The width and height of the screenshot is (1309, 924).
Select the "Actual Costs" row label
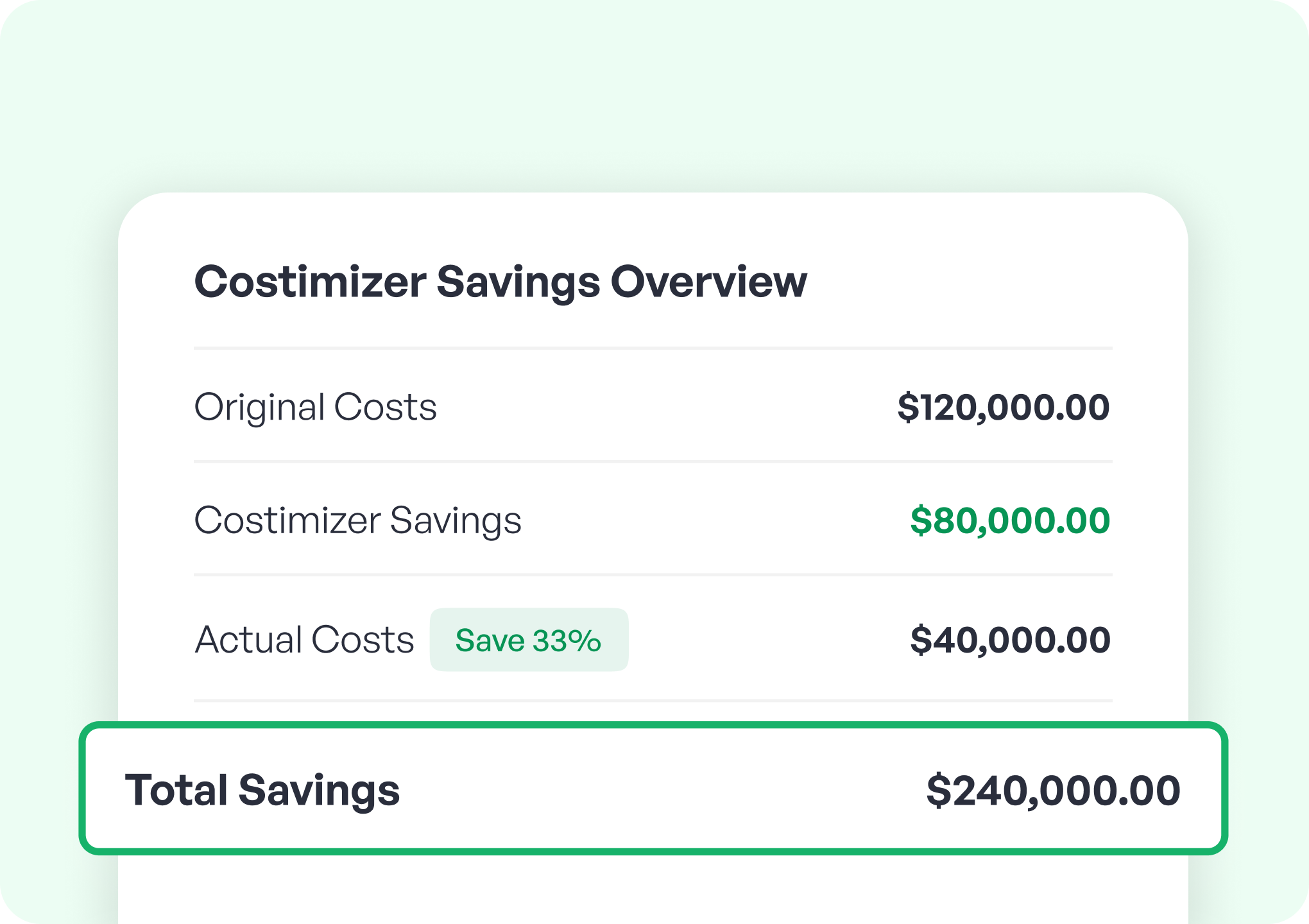[304, 640]
